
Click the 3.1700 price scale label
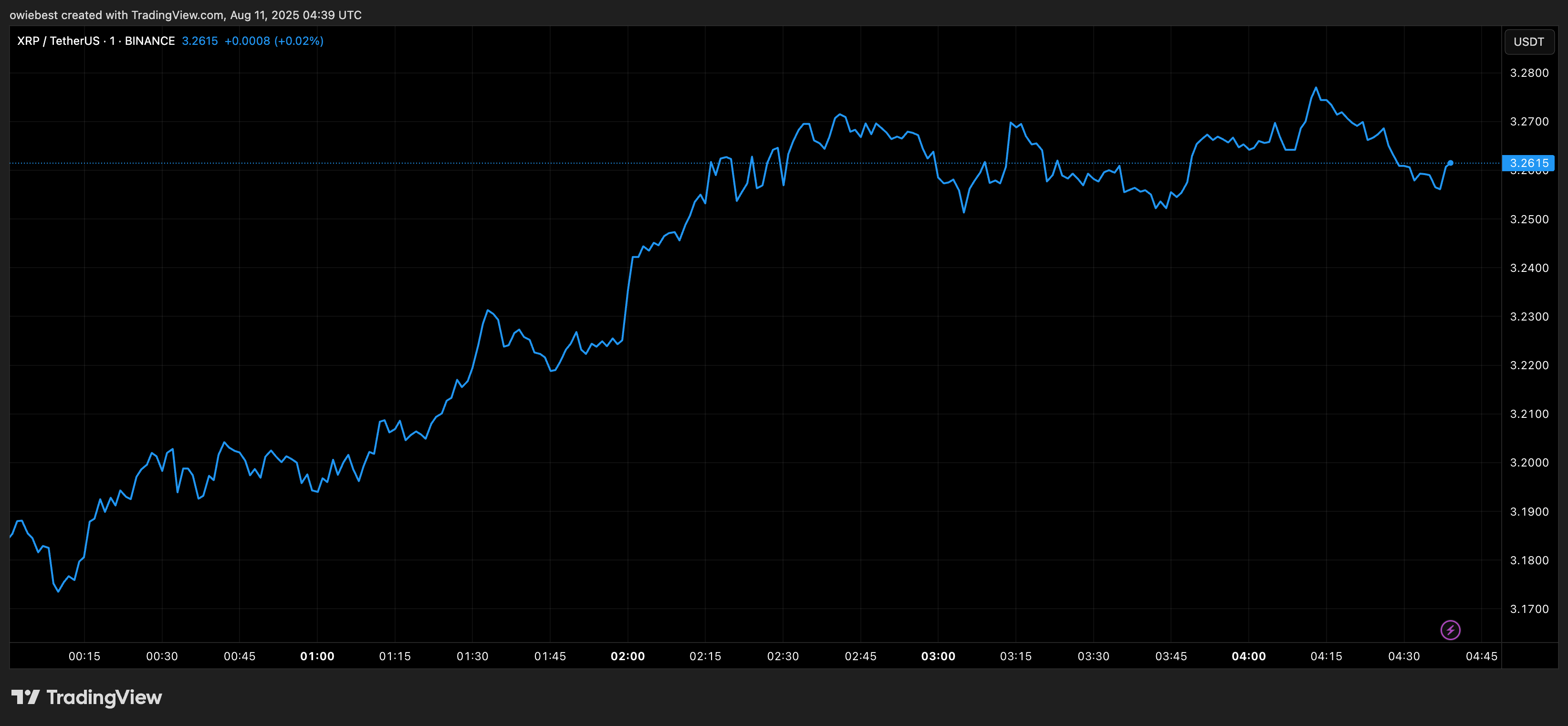pyautogui.click(x=1529, y=609)
